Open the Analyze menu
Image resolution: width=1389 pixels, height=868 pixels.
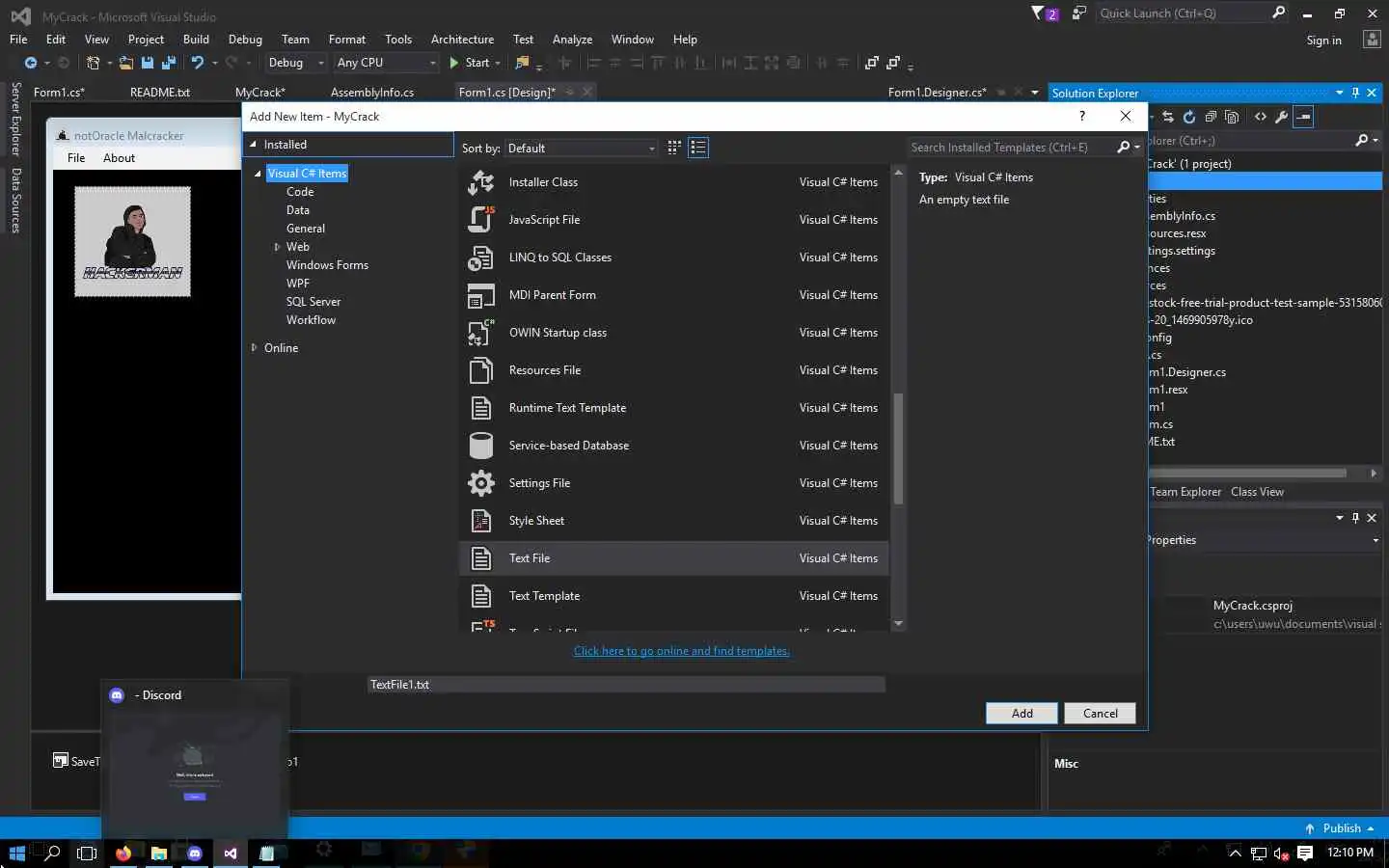572,40
